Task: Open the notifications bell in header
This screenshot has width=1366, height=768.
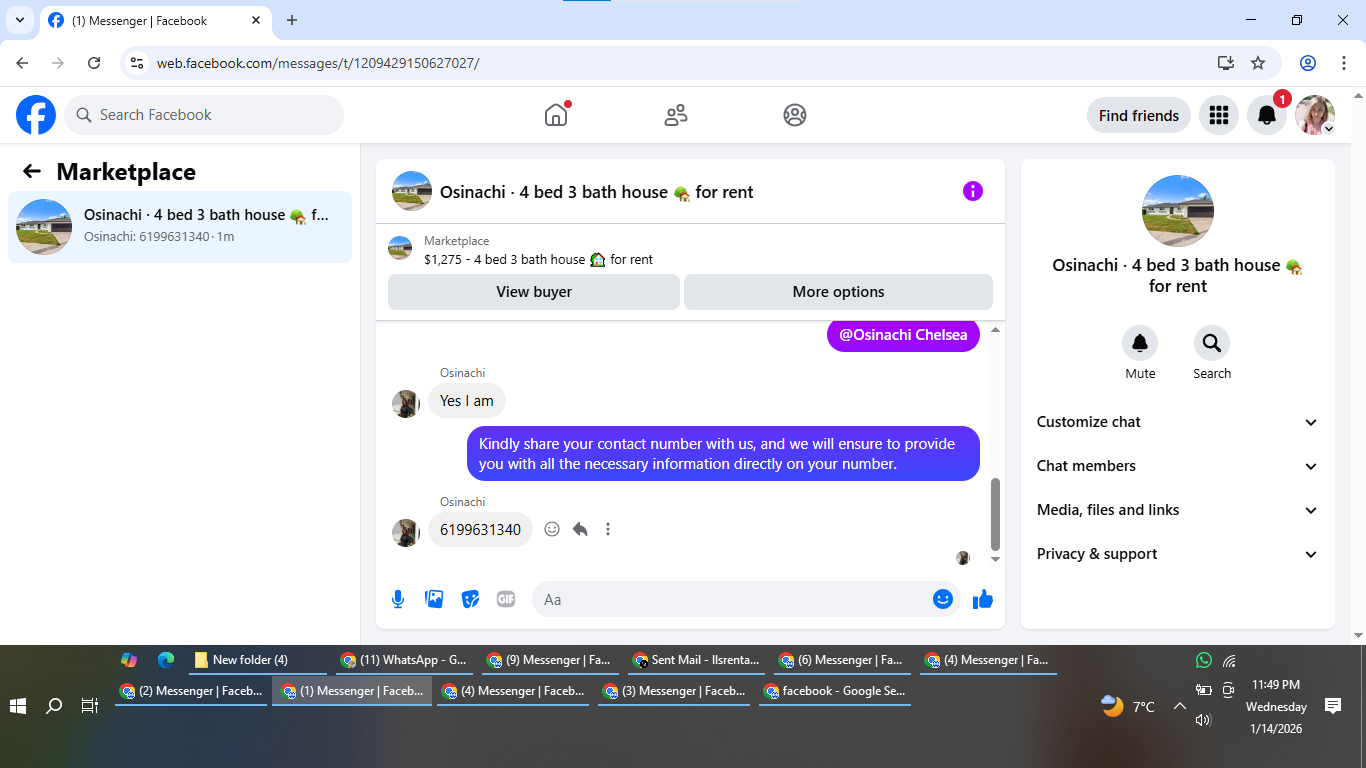Action: (1267, 115)
